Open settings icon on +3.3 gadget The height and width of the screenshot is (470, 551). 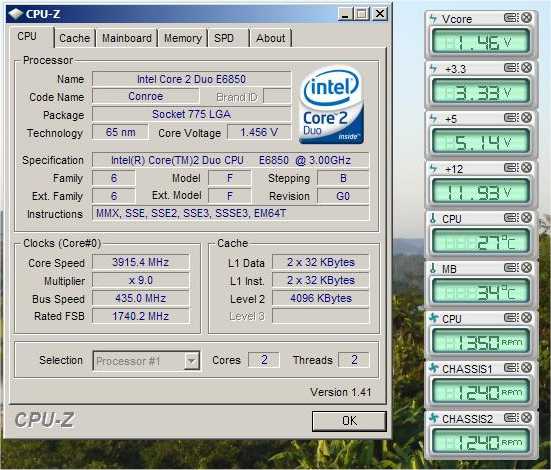click(x=511, y=67)
